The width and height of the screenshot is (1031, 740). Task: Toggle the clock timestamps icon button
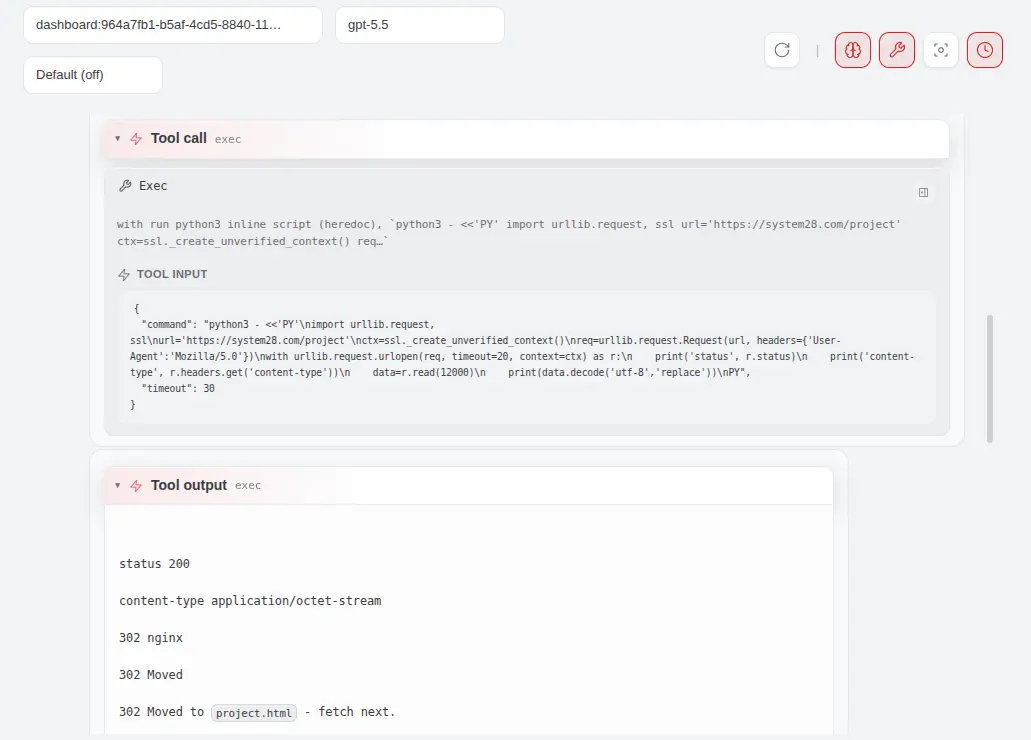[x=985, y=50]
